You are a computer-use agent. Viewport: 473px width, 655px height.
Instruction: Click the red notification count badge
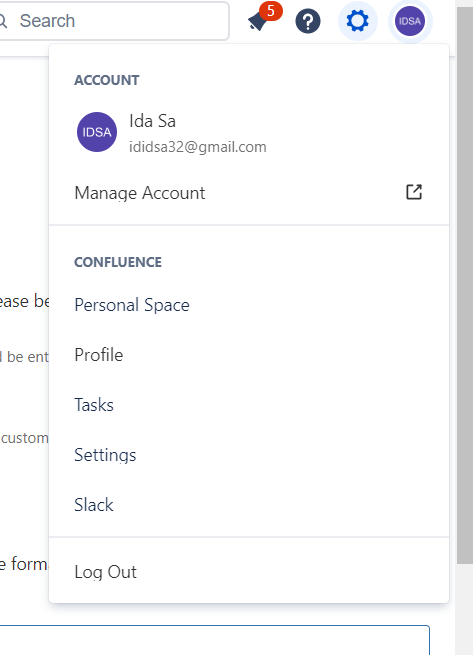pyautogui.click(x=271, y=11)
